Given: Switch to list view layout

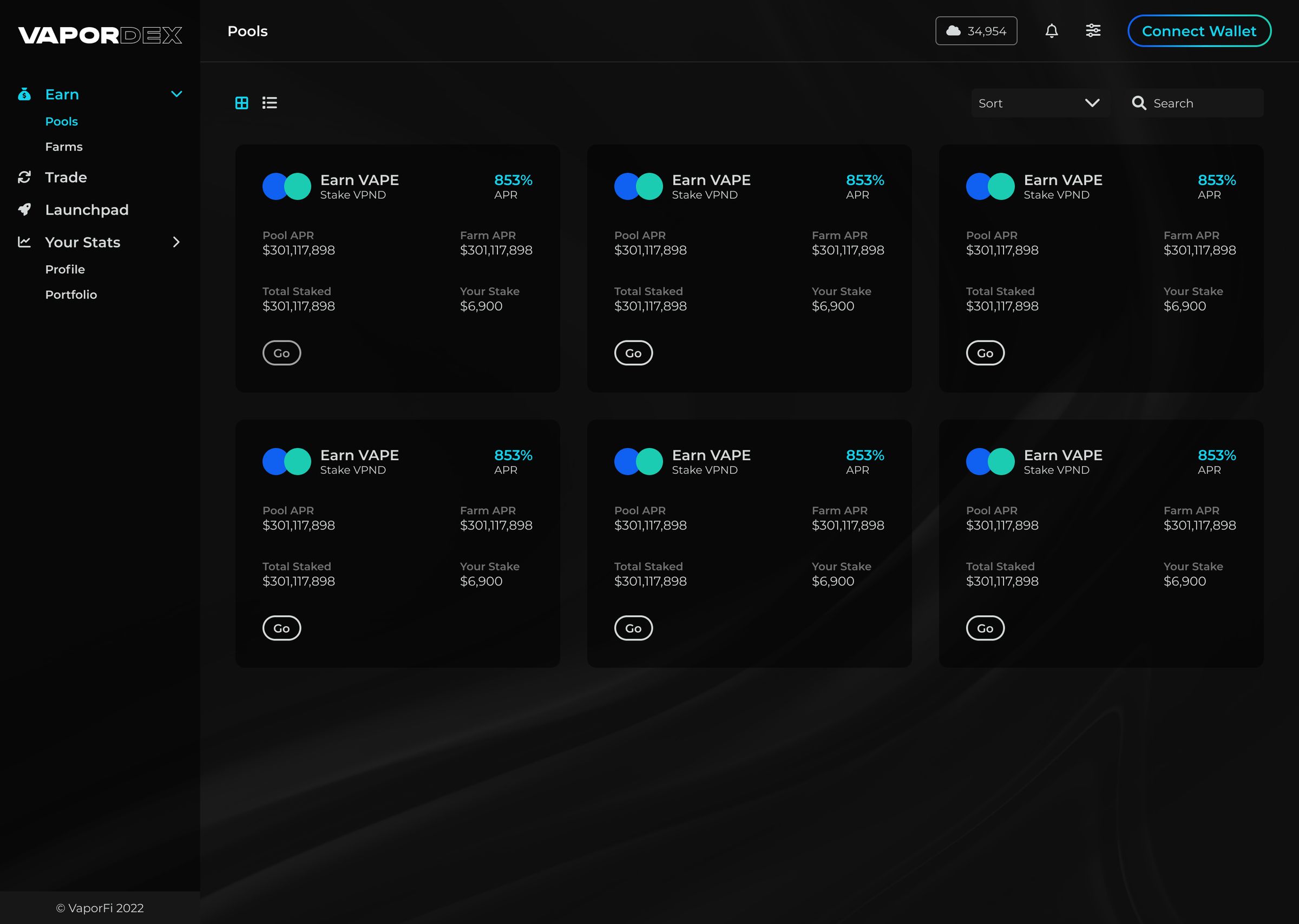Looking at the screenshot, I should click(x=270, y=103).
